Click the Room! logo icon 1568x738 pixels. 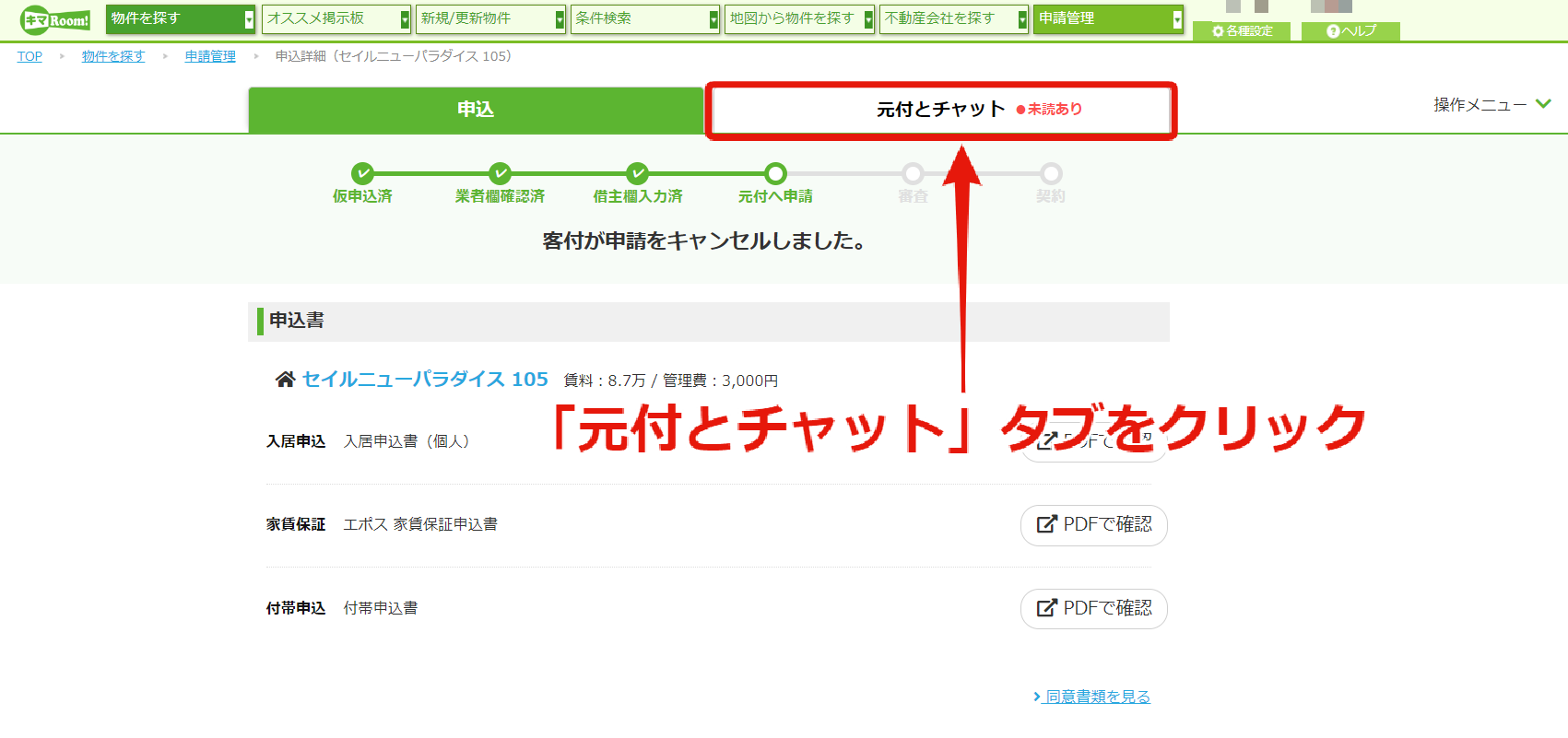tap(55, 19)
